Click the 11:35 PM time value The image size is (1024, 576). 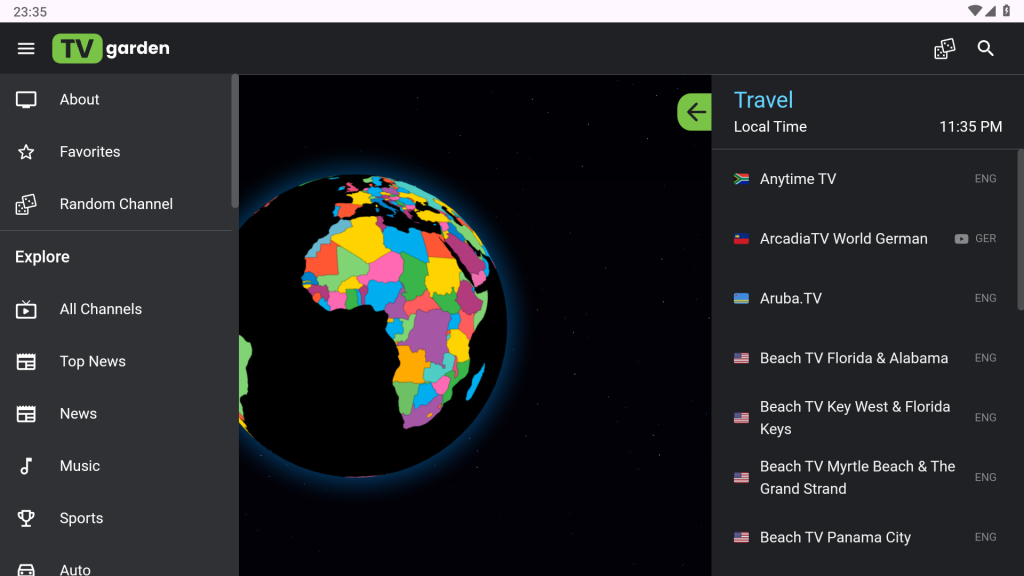pos(970,127)
